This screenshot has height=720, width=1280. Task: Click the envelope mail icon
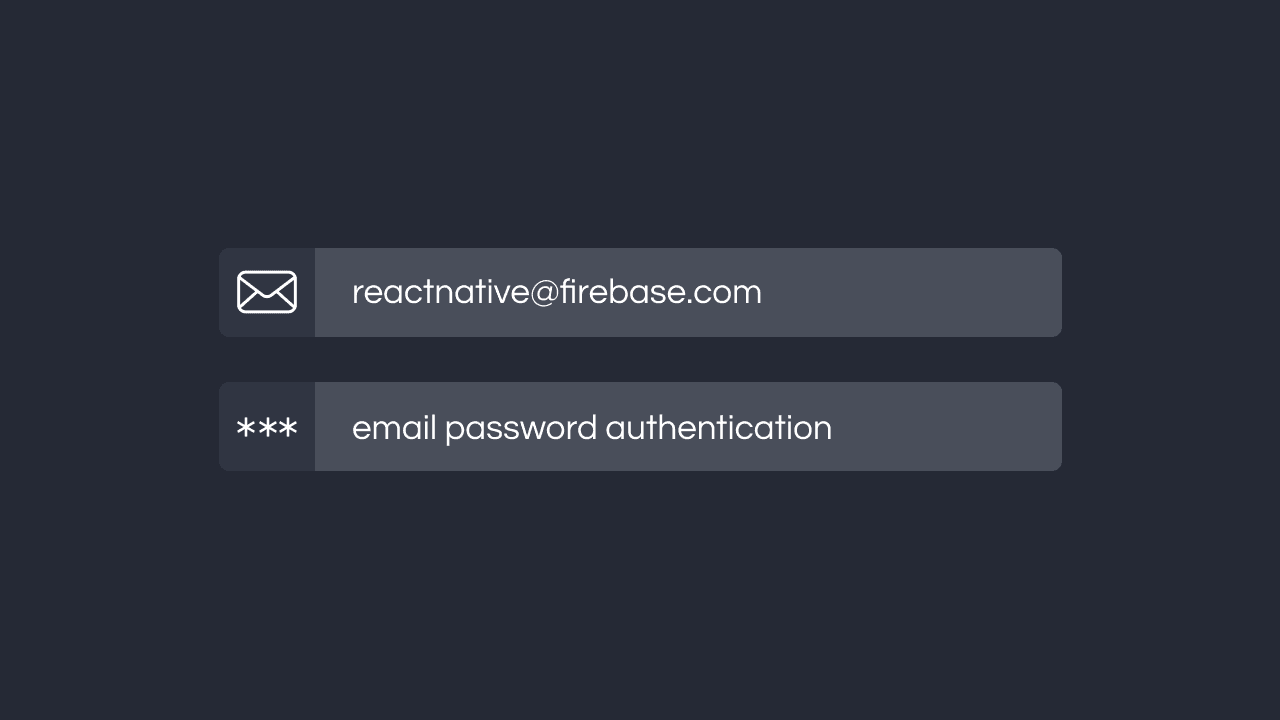pos(267,292)
